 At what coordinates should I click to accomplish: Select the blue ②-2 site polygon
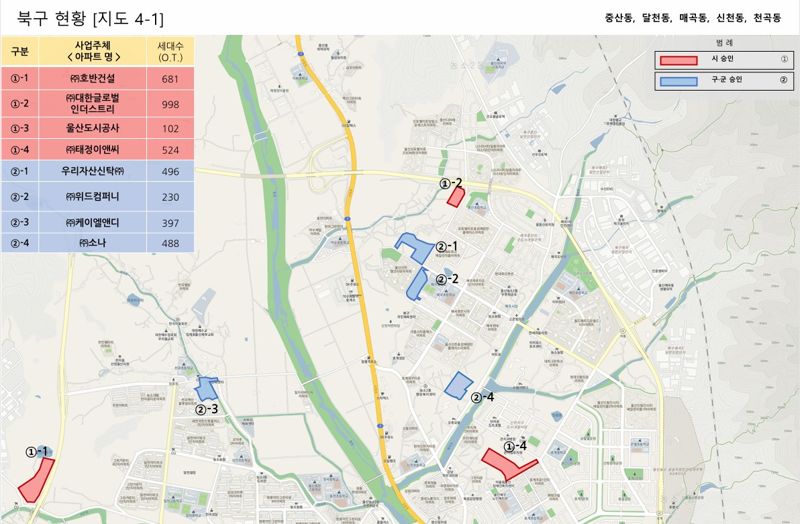click(416, 284)
